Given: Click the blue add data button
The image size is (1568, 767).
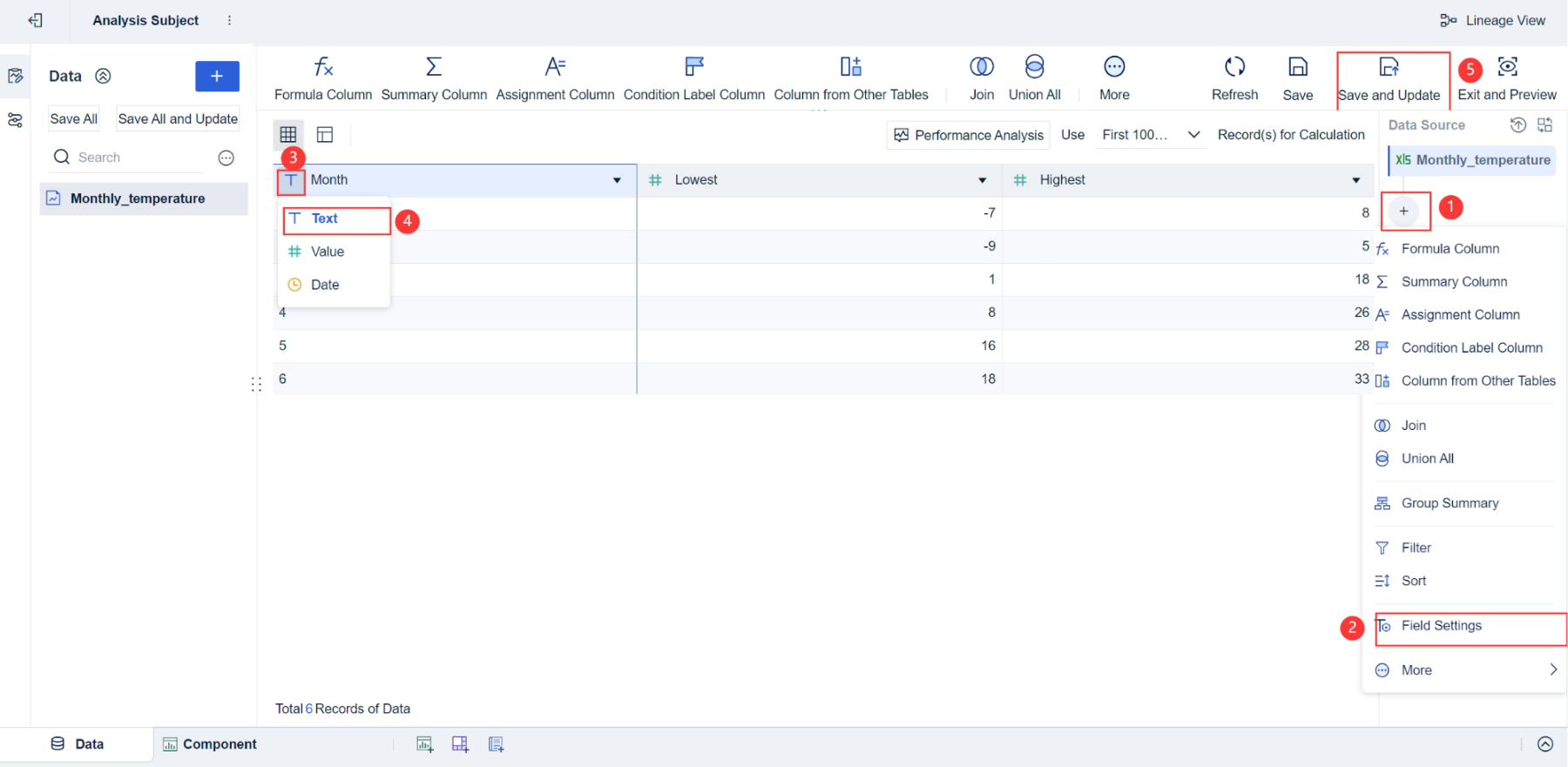Looking at the screenshot, I should (x=217, y=76).
